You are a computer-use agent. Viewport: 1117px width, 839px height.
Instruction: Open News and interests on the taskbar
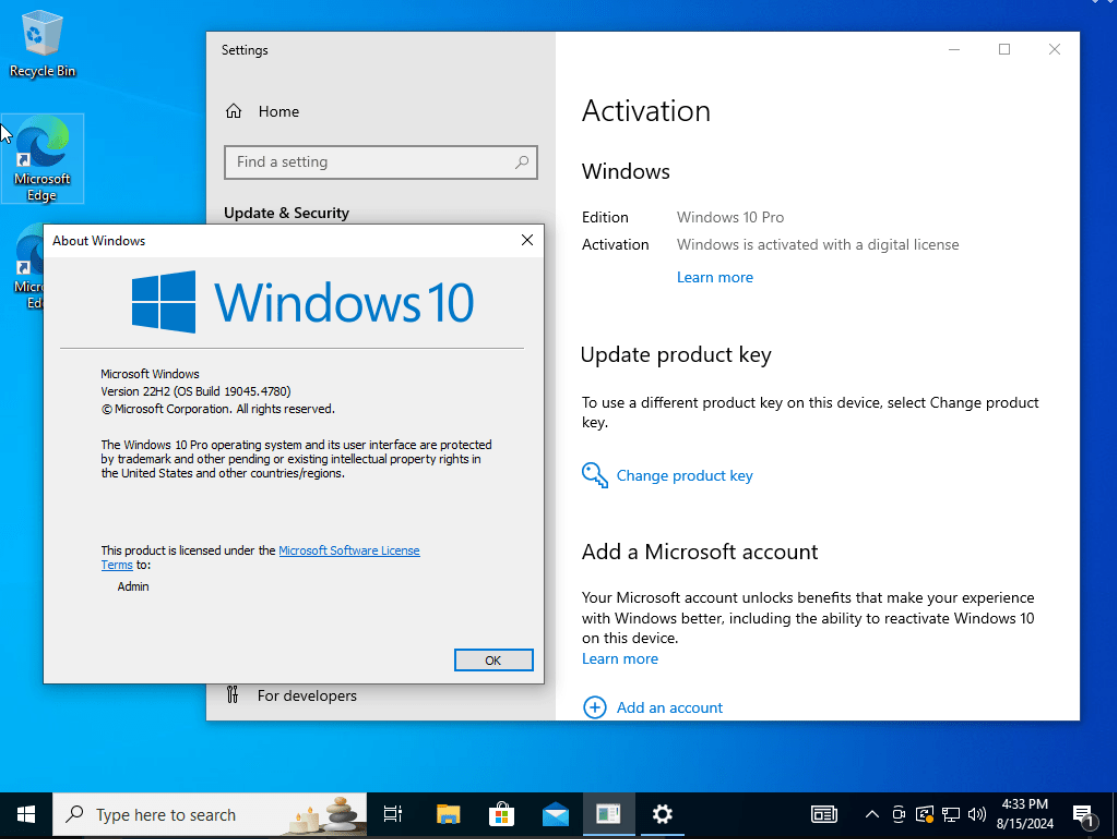[824, 815]
